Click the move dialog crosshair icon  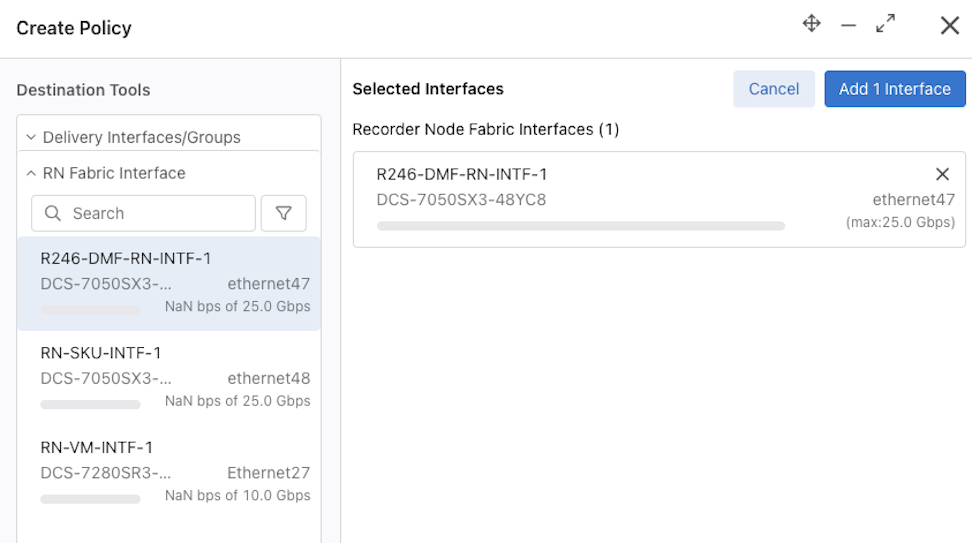point(811,24)
